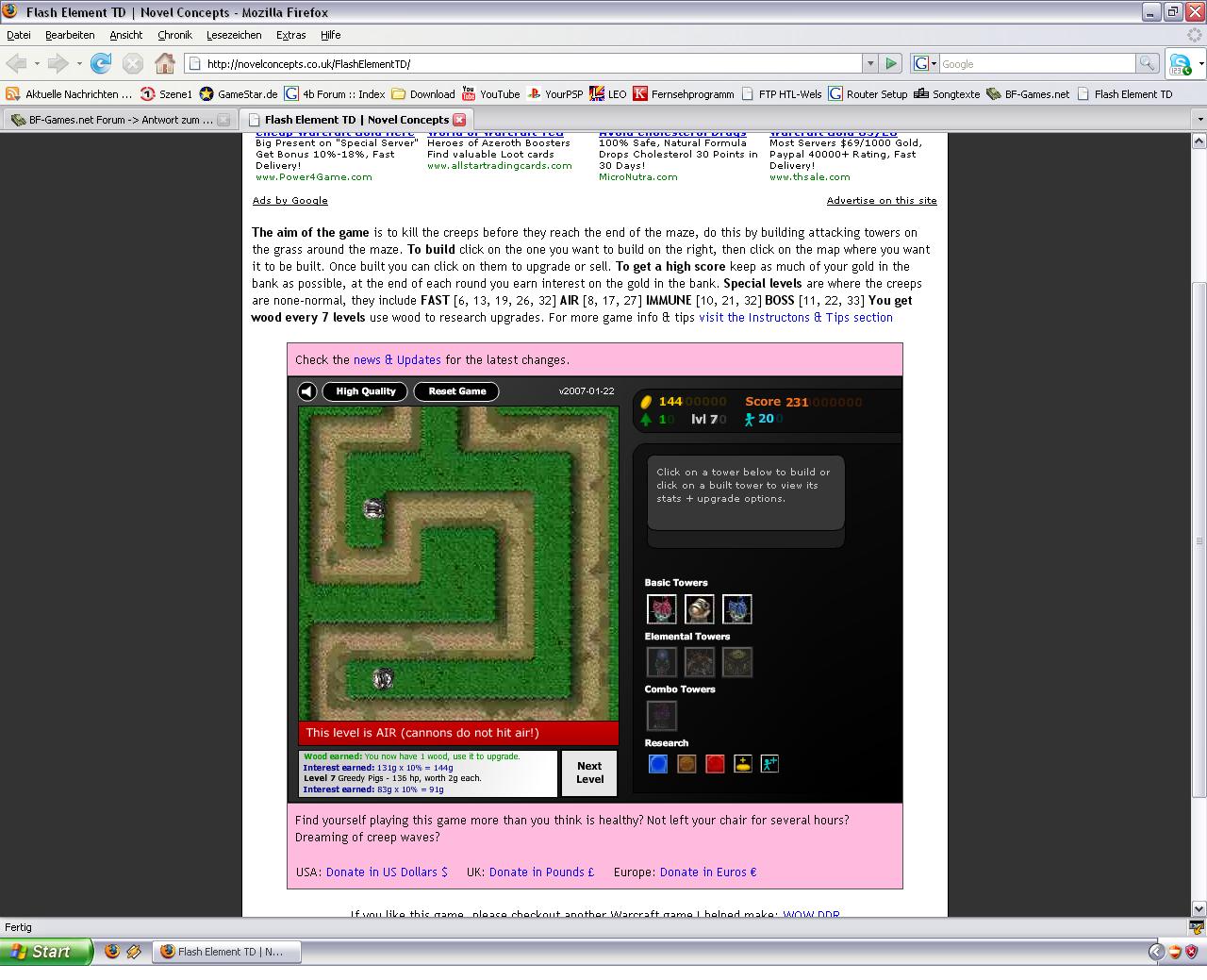Choose the extra lives research upgrade
Screen dimensions: 1207x980
pyautogui.click(x=770, y=764)
